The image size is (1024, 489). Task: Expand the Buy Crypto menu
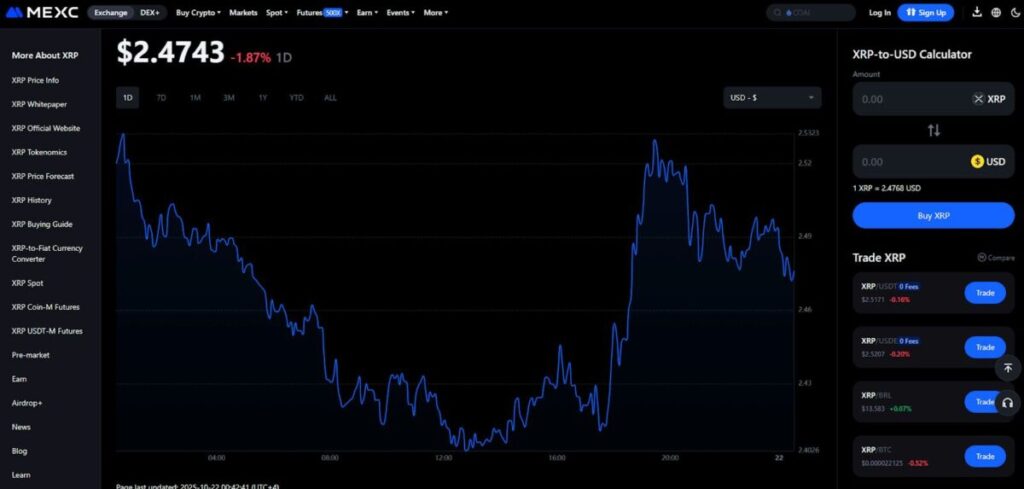(x=198, y=13)
